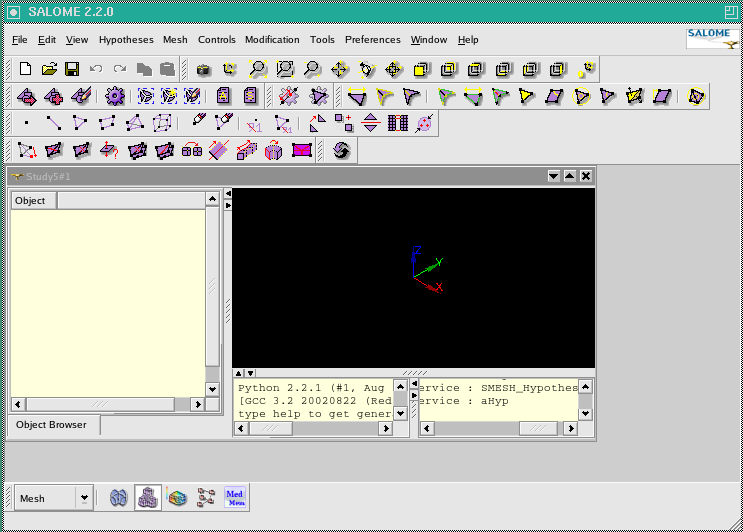Toggle the active Mesh module button
This screenshot has width=743, height=532.
[x=148, y=498]
